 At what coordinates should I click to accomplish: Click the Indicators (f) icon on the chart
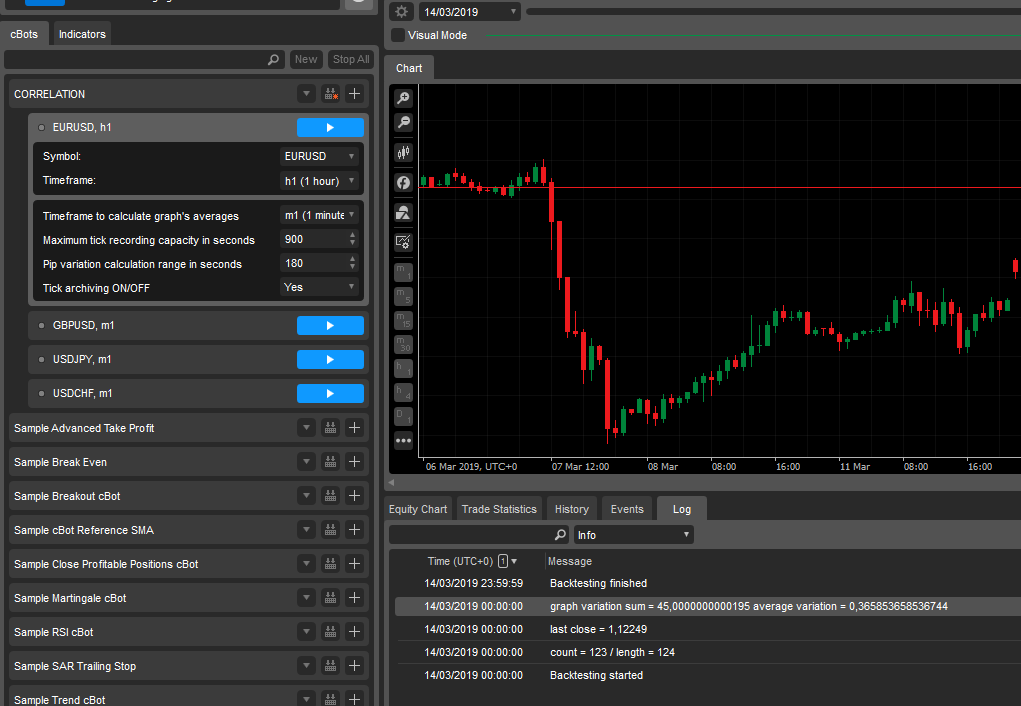[x=403, y=182]
